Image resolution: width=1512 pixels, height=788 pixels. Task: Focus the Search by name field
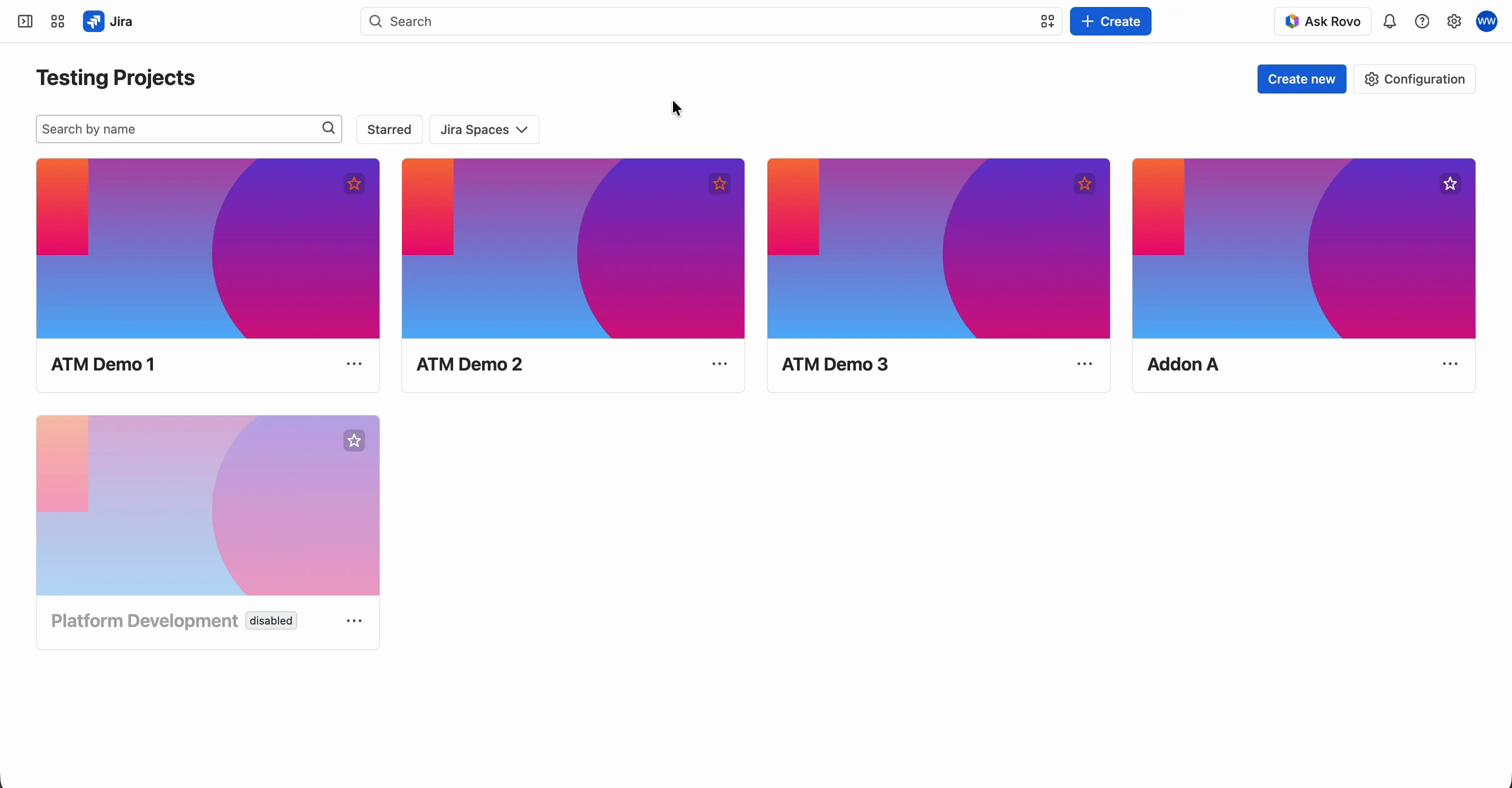[x=188, y=129]
